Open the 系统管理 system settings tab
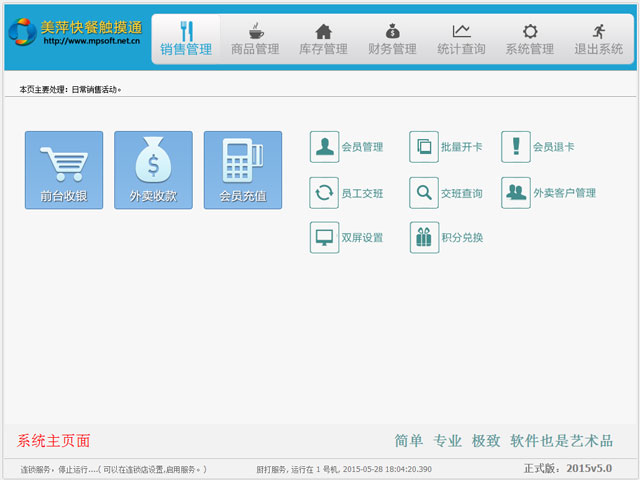 pyautogui.click(x=529, y=40)
